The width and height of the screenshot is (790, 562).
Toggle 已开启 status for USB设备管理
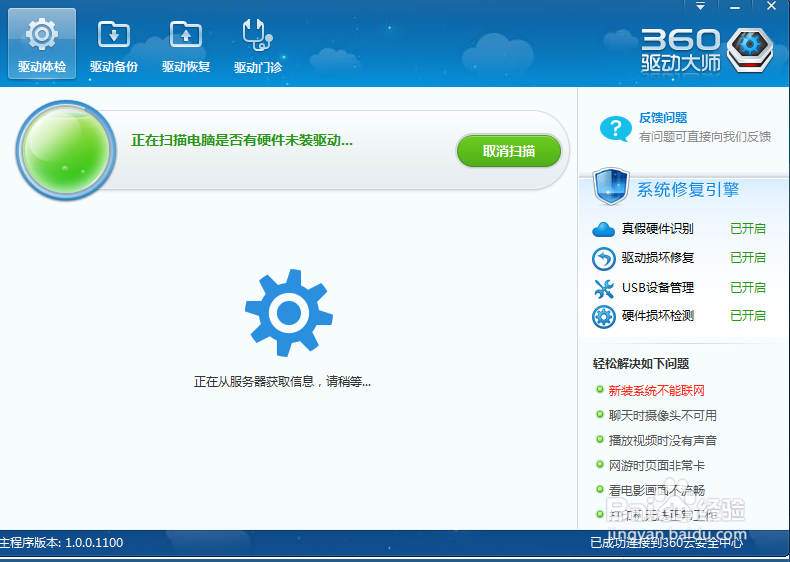tap(748, 287)
